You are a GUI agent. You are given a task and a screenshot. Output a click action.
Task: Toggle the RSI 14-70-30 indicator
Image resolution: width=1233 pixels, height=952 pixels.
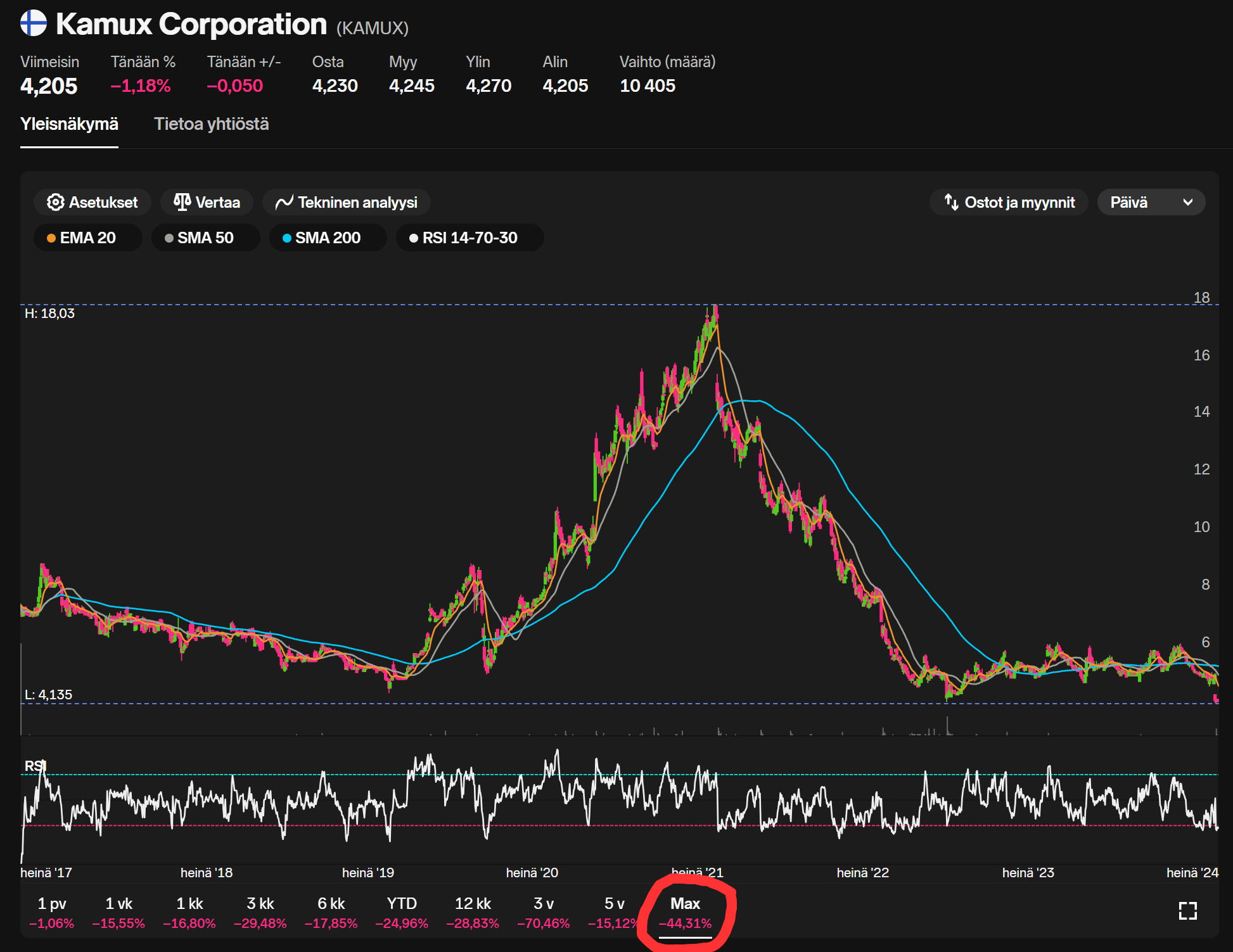coord(470,238)
